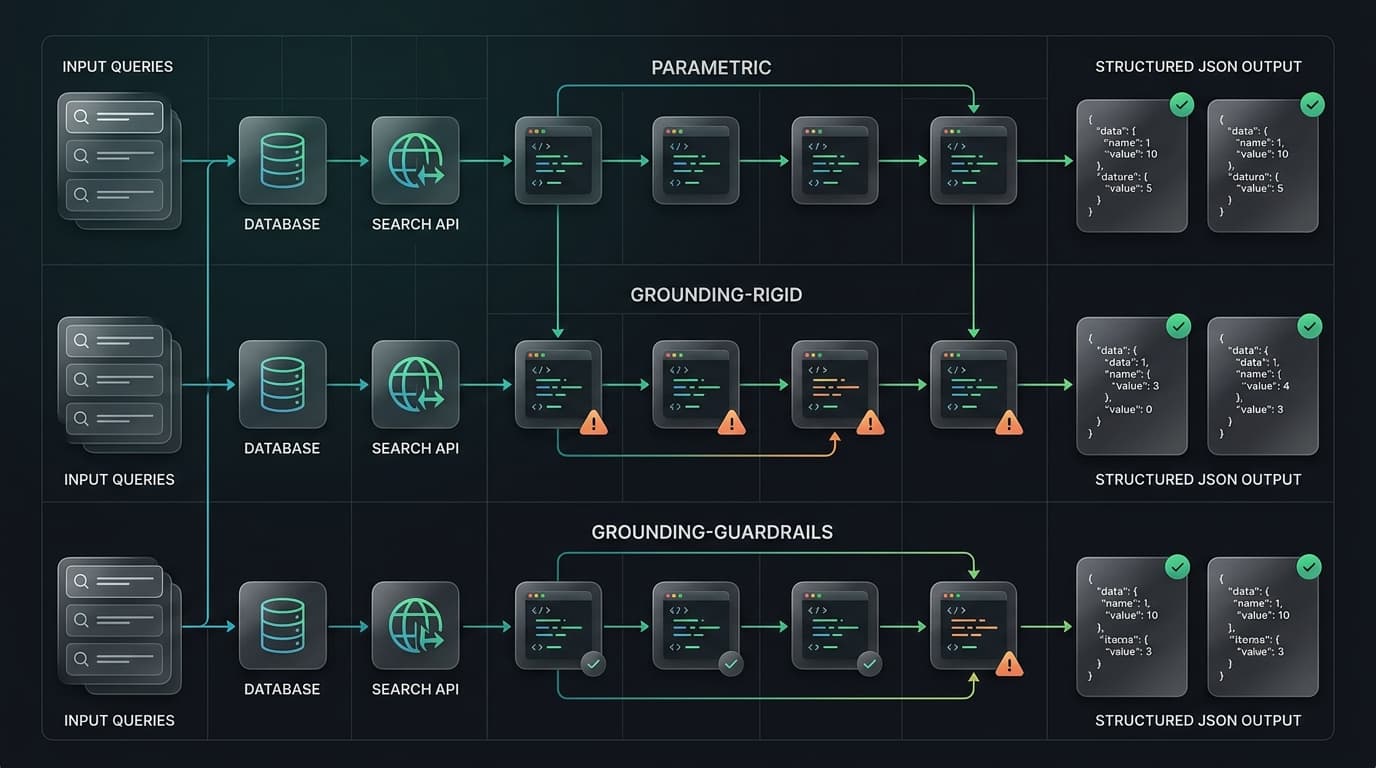1376x768 pixels.
Task: Click bottom search bar in Grounding-Guardrails input queries
Action: [x=114, y=659]
